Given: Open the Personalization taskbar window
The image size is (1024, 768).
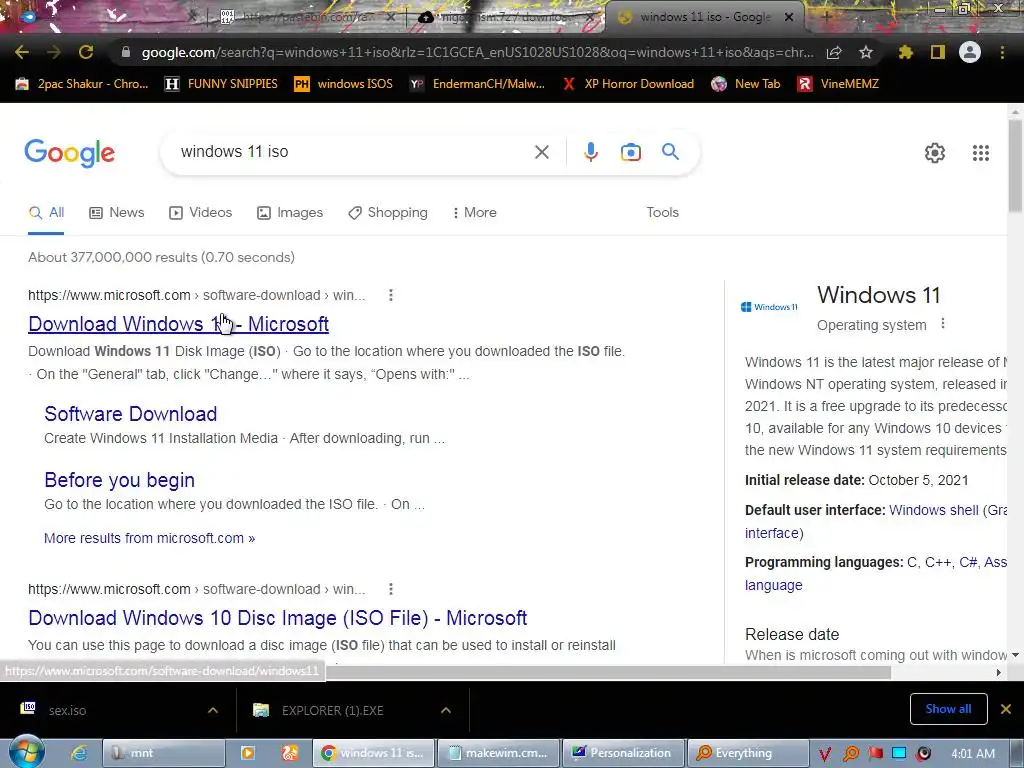Looking at the screenshot, I should [x=623, y=753].
